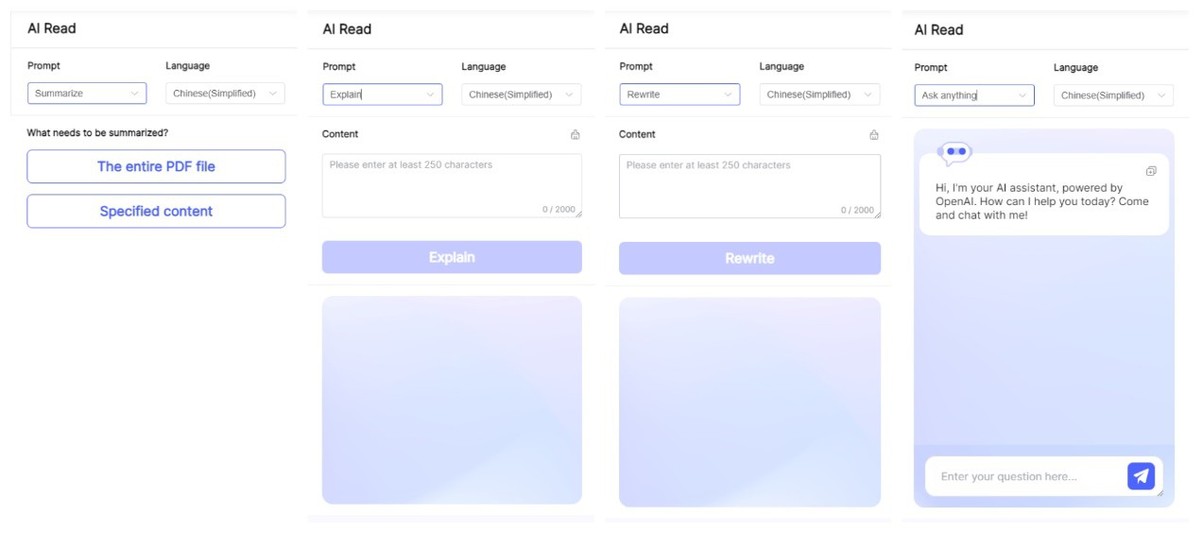
Task: Open the Rewrite prompt dropdown
Action: tap(680, 95)
